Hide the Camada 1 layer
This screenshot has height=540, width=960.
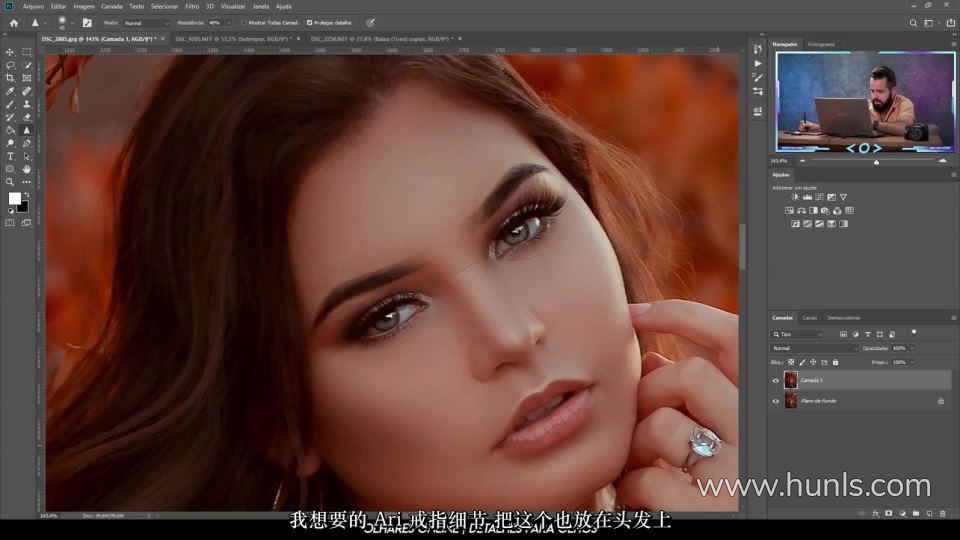click(x=775, y=380)
